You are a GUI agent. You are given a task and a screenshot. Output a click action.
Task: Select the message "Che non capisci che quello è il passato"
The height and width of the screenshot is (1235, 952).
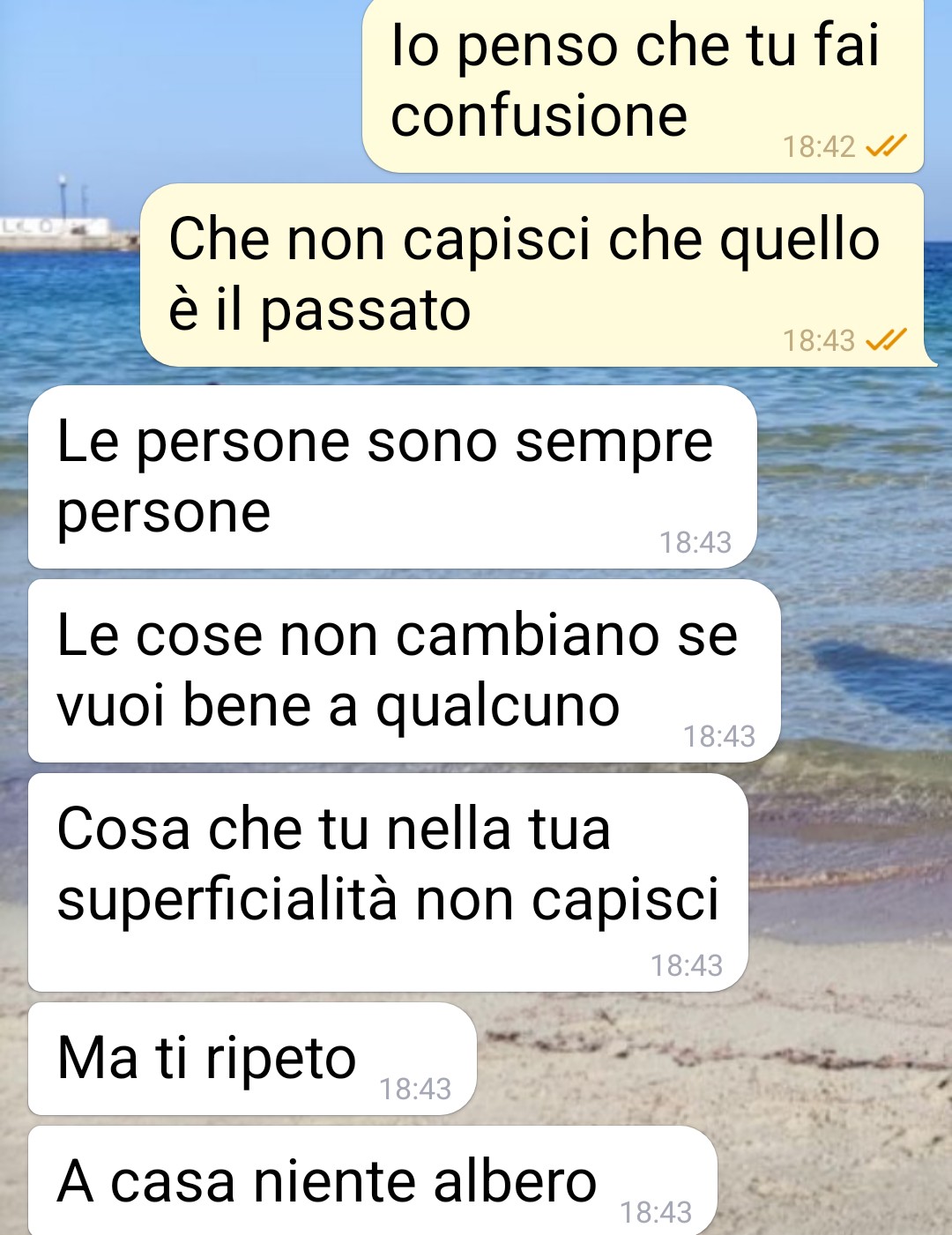(x=532, y=275)
